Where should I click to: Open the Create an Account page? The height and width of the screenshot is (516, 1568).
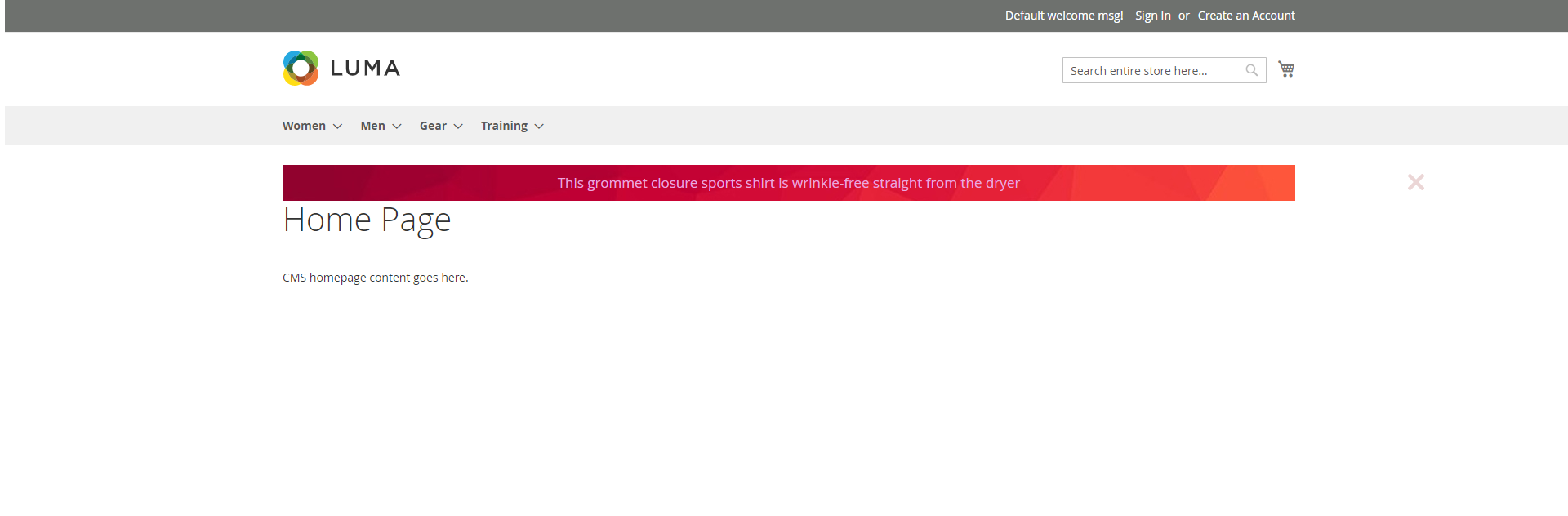[x=1246, y=16]
